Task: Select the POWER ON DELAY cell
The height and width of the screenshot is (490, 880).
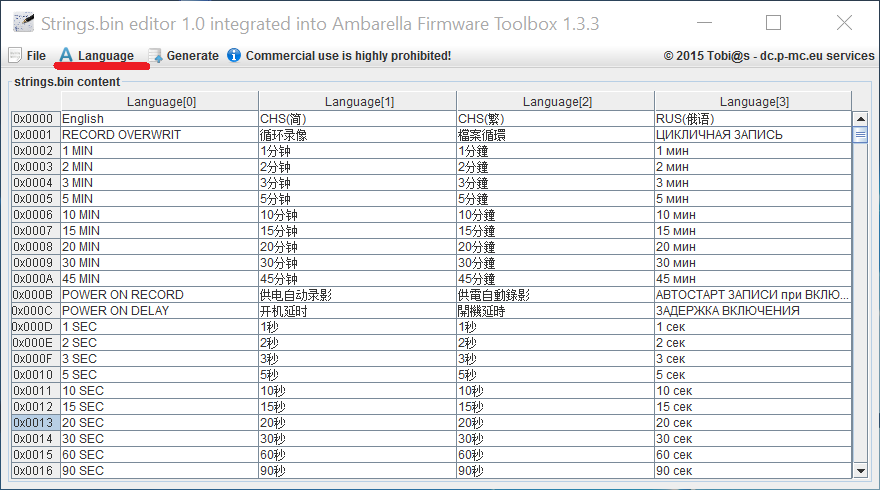Action: tap(158, 311)
